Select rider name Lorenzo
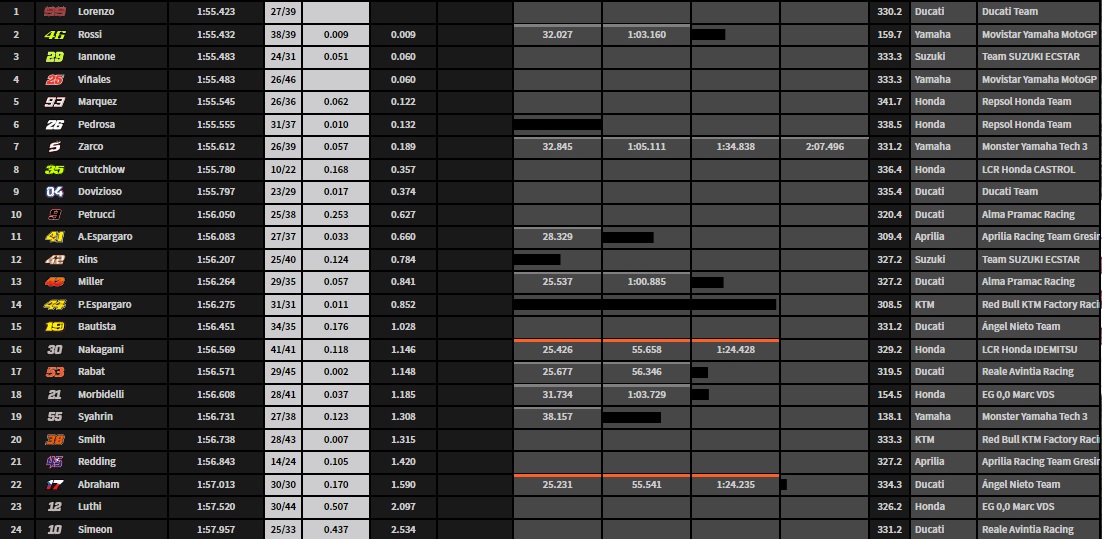 tap(96, 12)
